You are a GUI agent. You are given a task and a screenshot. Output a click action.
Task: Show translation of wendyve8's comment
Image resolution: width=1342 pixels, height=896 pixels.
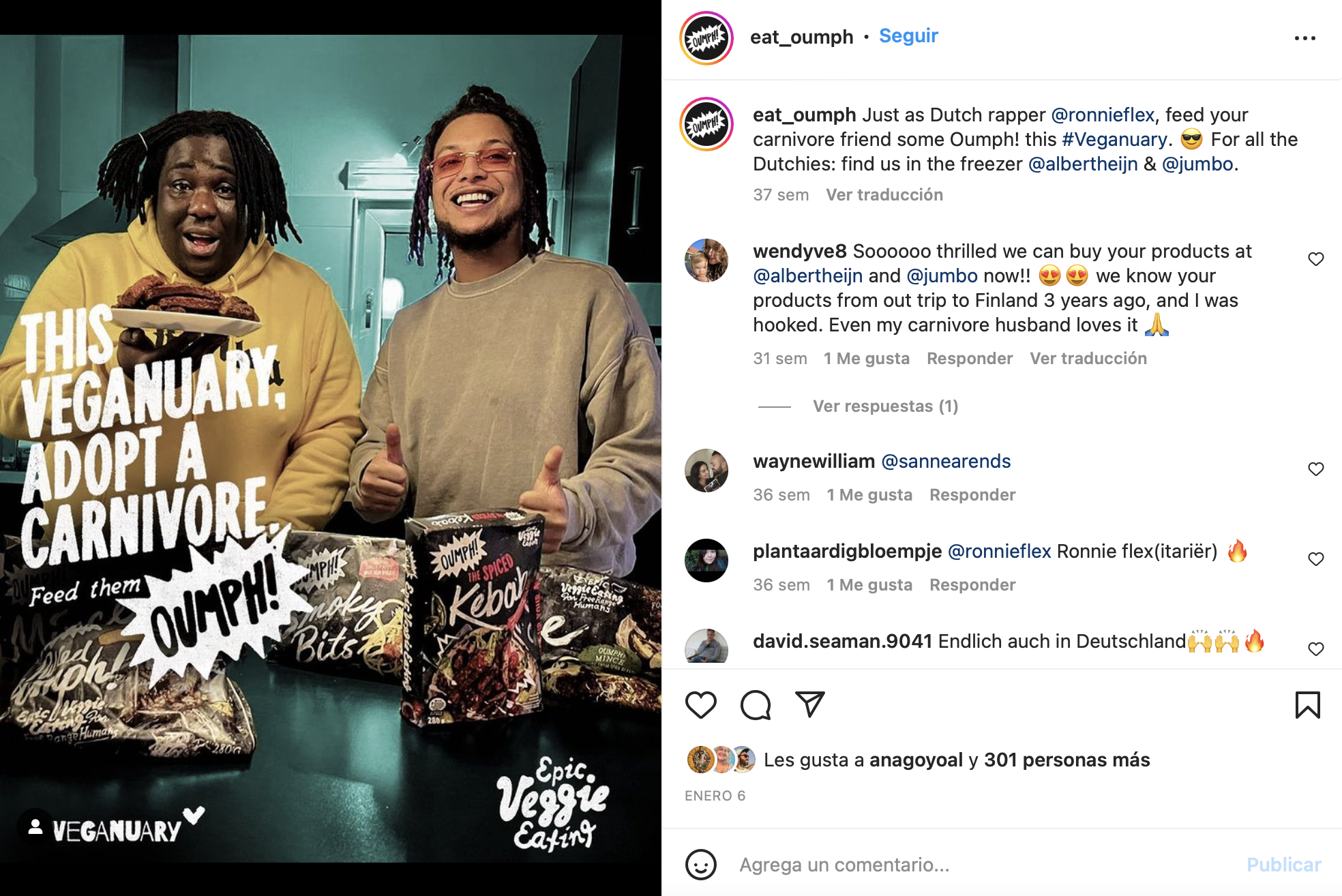pyautogui.click(x=1088, y=359)
